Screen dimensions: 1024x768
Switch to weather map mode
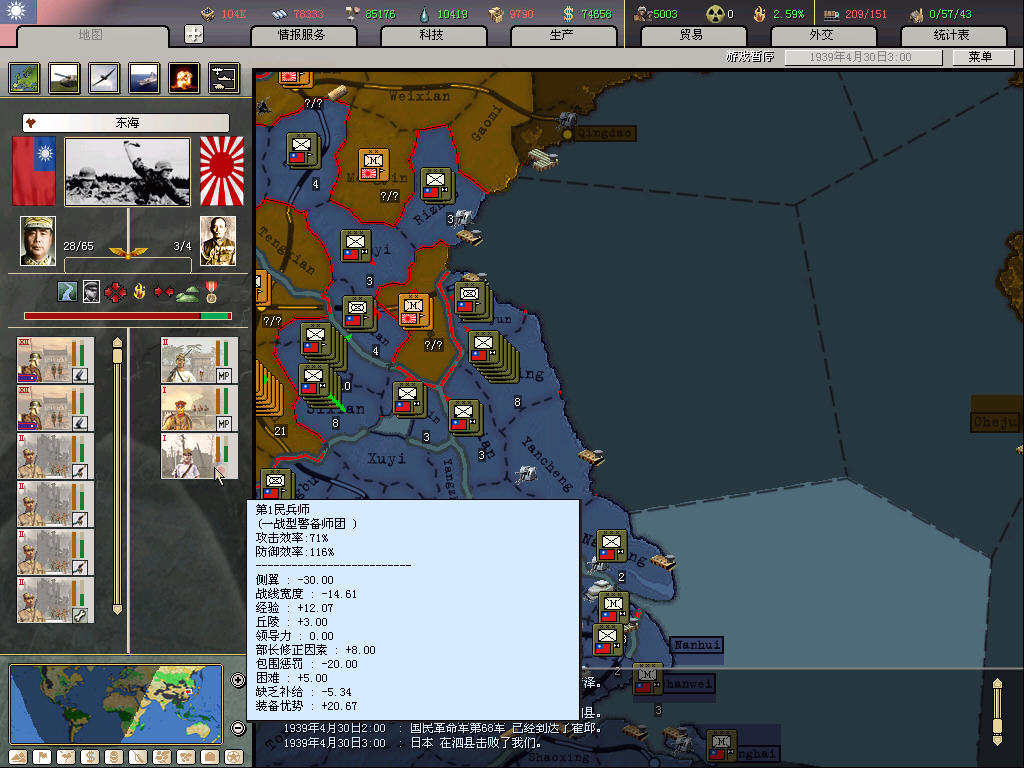66,757
